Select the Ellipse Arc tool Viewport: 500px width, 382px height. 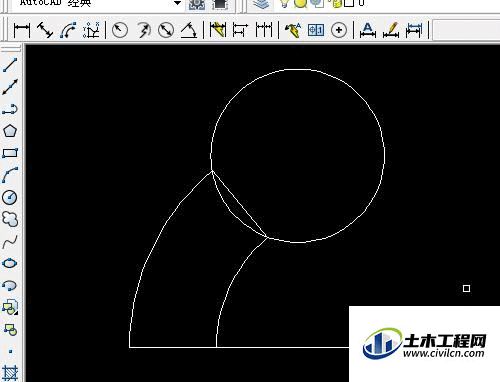pos(10,285)
